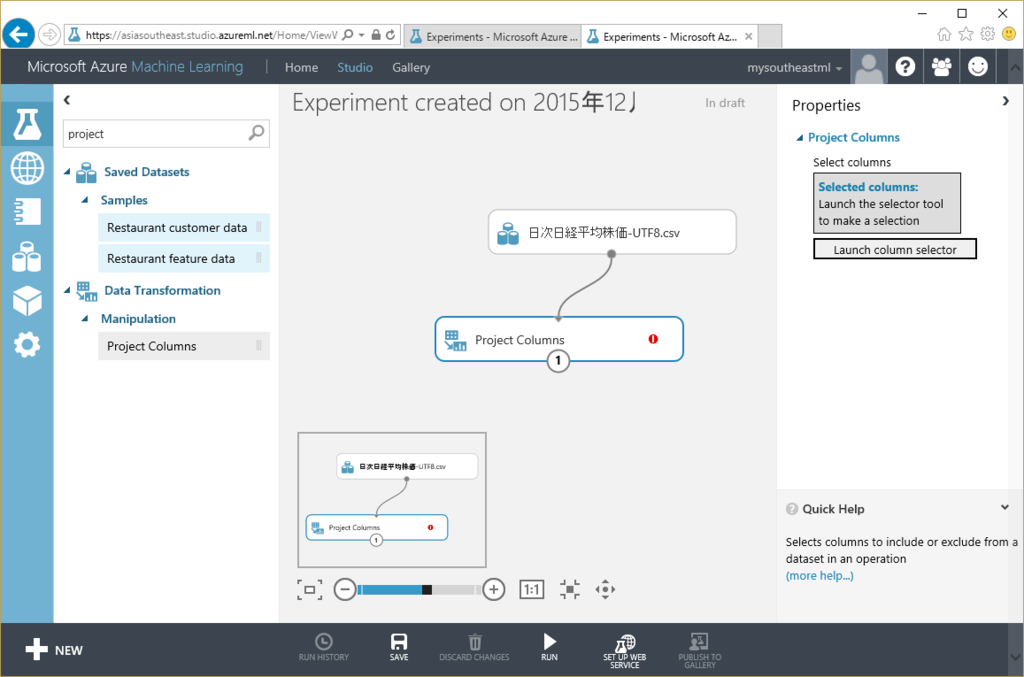
Task: Collapse the Samples tree node
Action: point(84,200)
